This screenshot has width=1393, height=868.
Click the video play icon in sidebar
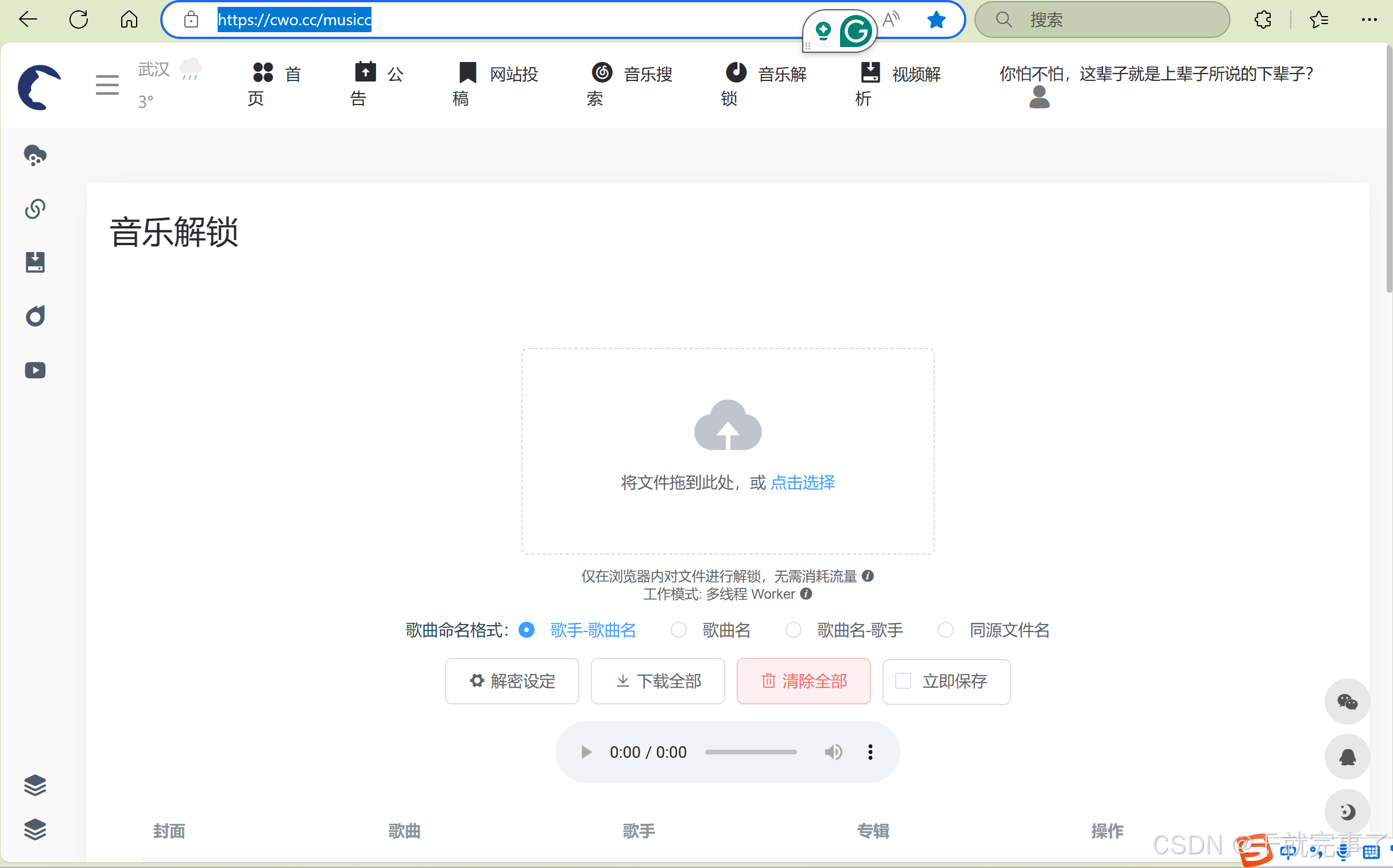(35, 370)
